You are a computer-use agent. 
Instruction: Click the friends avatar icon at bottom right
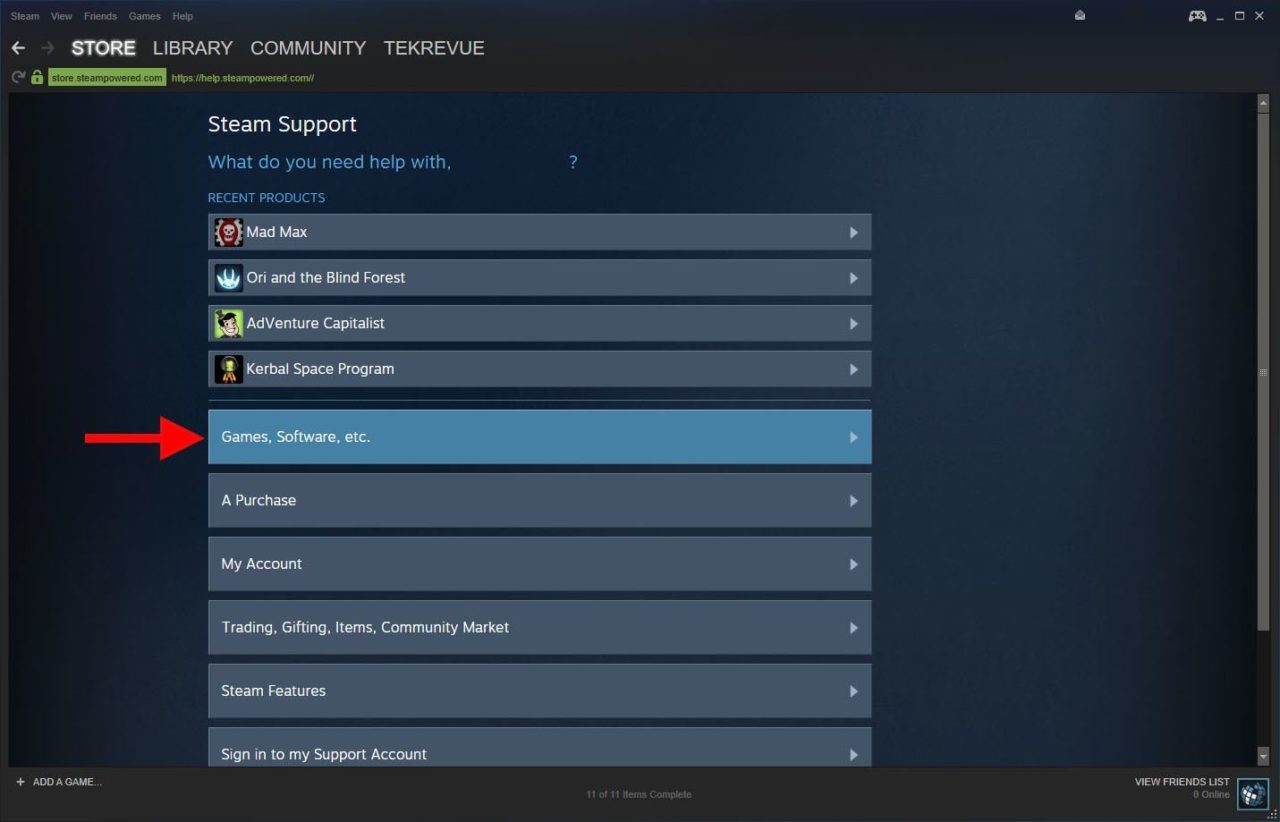tap(1252, 794)
